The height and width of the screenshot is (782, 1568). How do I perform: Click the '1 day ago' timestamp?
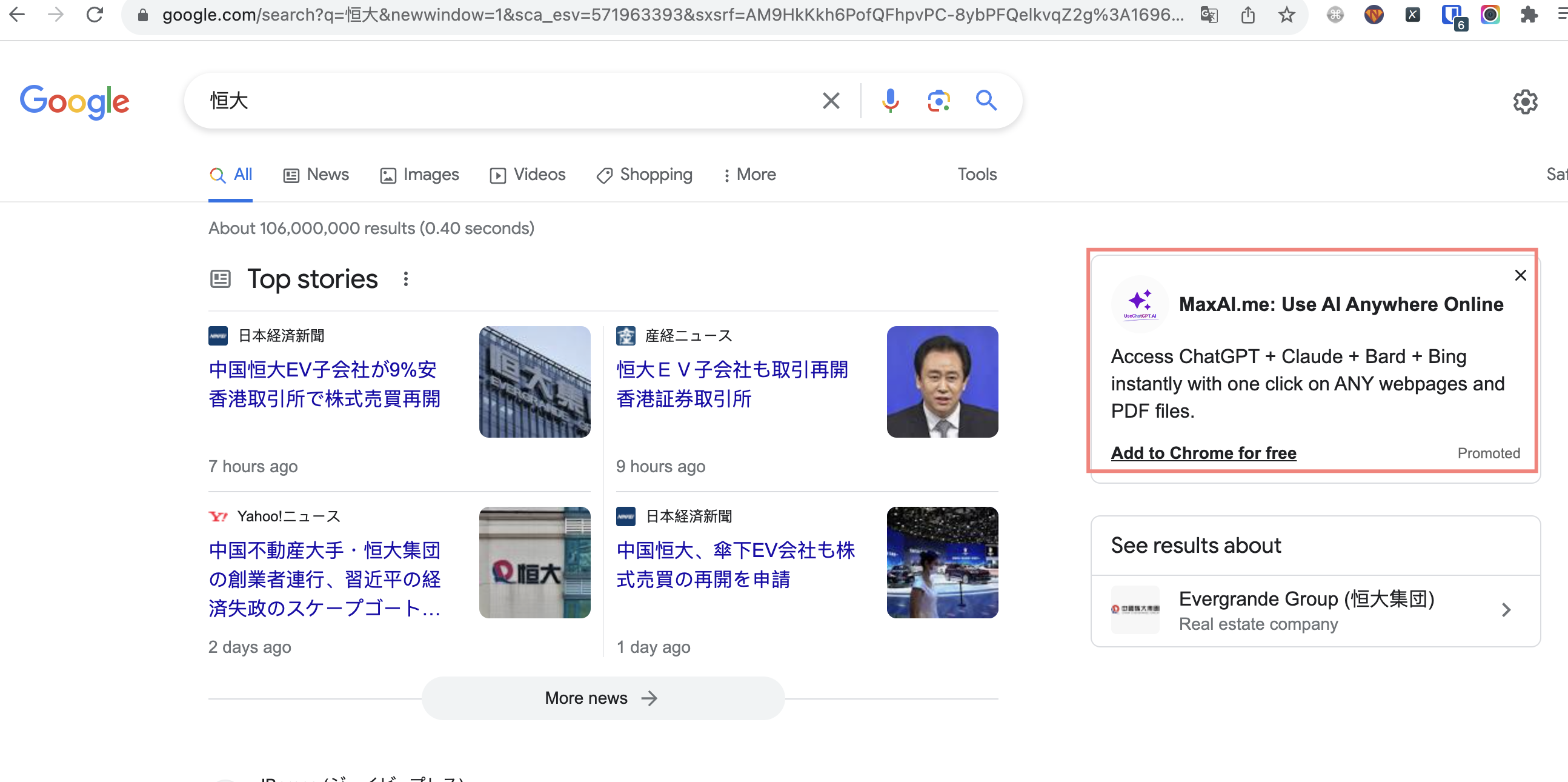point(653,647)
